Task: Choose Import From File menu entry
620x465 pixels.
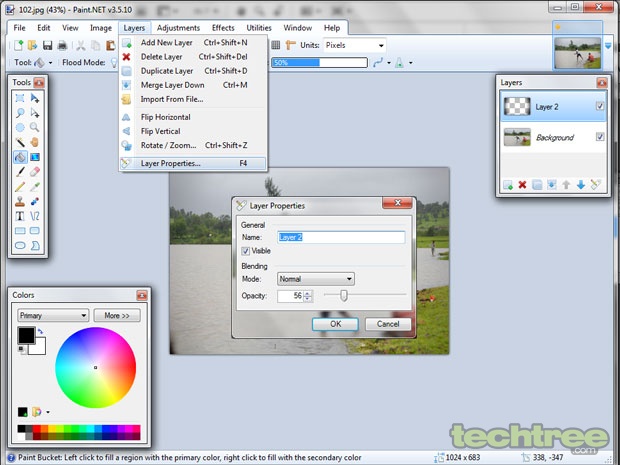Action: coord(193,99)
